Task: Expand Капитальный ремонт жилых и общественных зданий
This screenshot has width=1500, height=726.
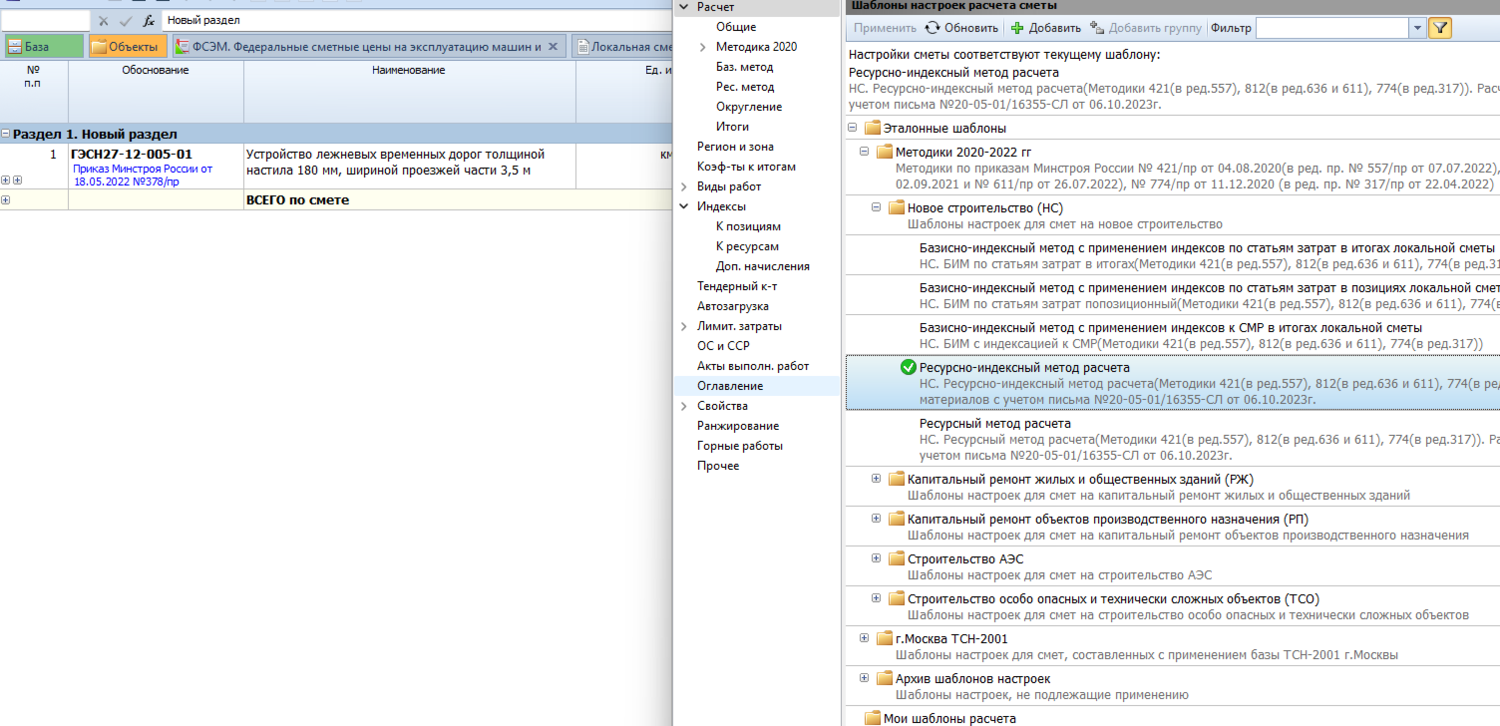Action: (876, 478)
